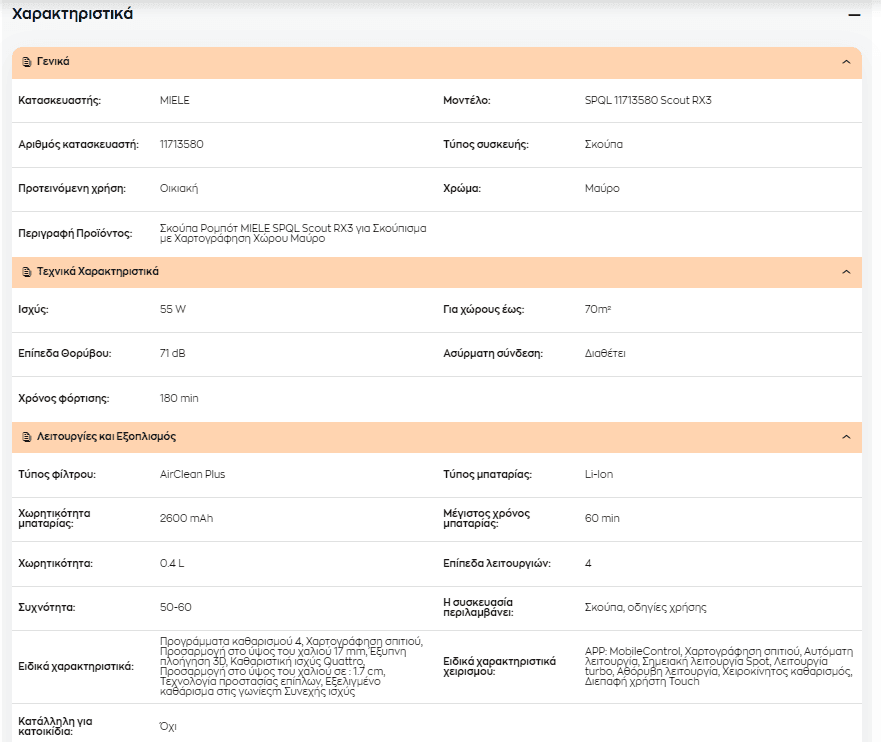881x742 pixels.
Task: Click the AirClean Plus filter type
Action: tap(192, 474)
